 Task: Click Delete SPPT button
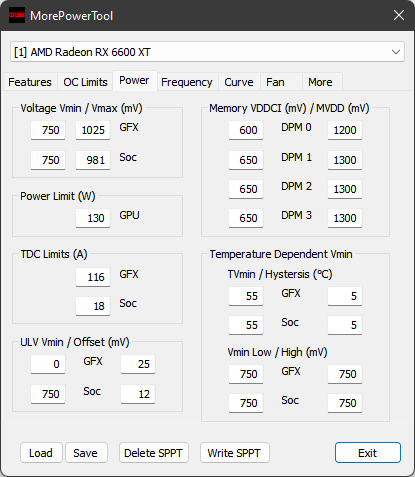(x=154, y=453)
